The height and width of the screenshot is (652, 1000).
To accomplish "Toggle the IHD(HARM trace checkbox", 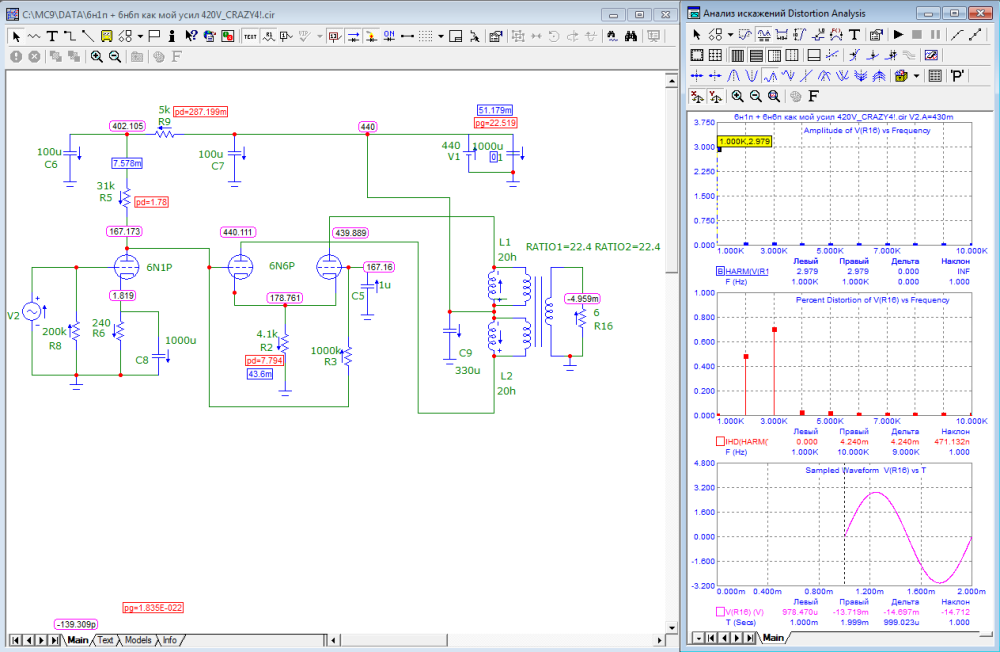I will [x=719, y=441].
